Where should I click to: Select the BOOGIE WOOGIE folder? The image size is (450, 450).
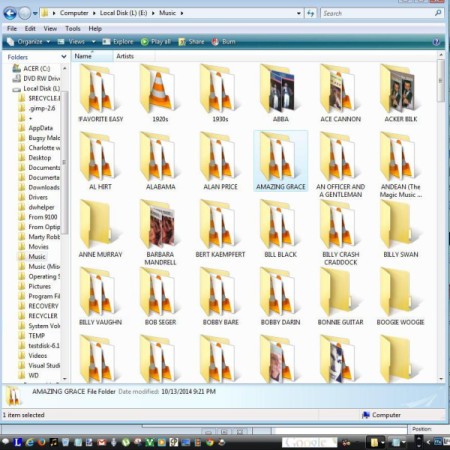tap(401, 297)
